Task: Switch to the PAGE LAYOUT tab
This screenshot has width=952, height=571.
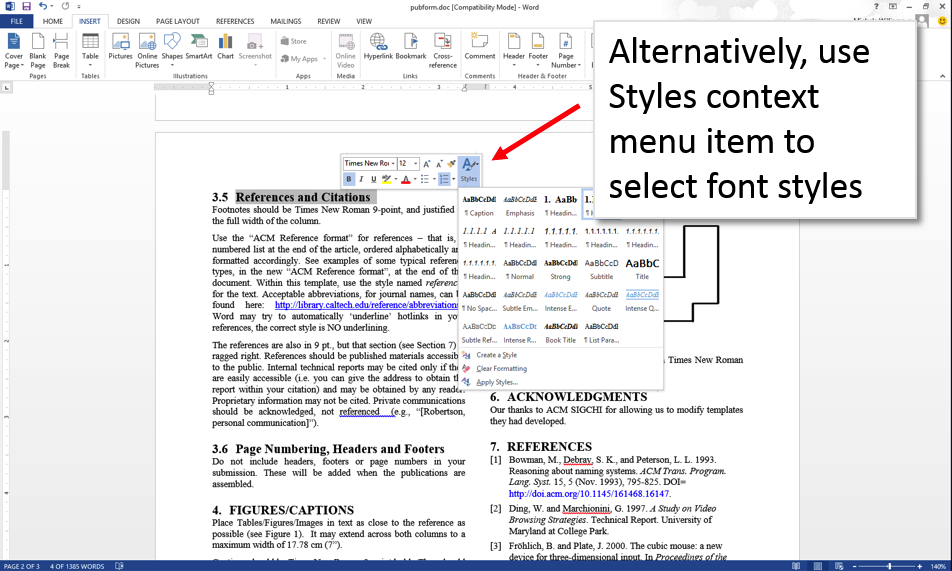Action: (x=178, y=21)
